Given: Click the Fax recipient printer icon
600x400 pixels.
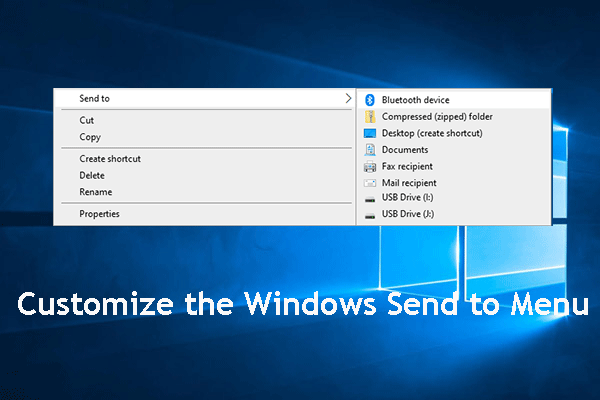Looking at the screenshot, I should [370, 167].
